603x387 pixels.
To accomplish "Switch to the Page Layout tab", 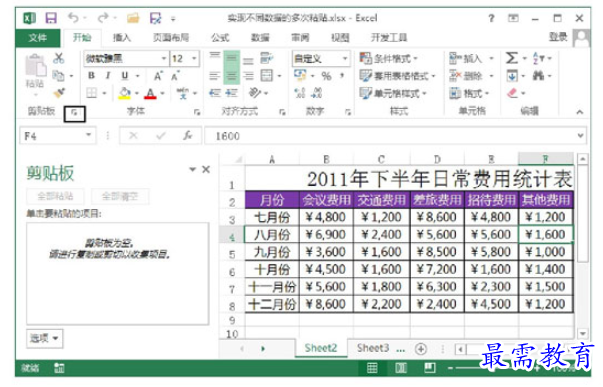I will coord(171,37).
